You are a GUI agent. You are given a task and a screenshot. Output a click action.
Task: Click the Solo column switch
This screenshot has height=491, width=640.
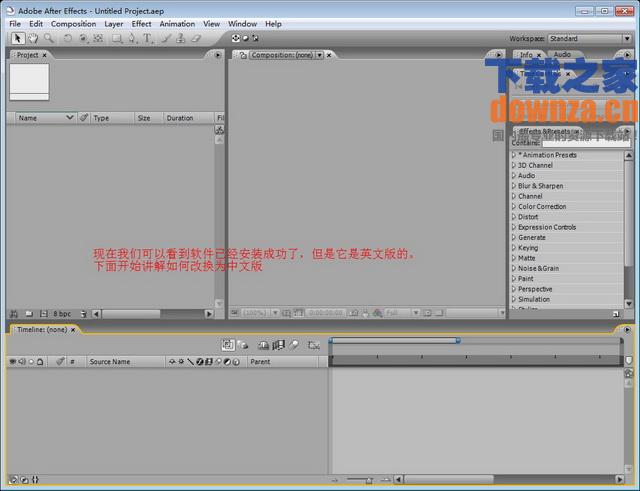pos(31,362)
